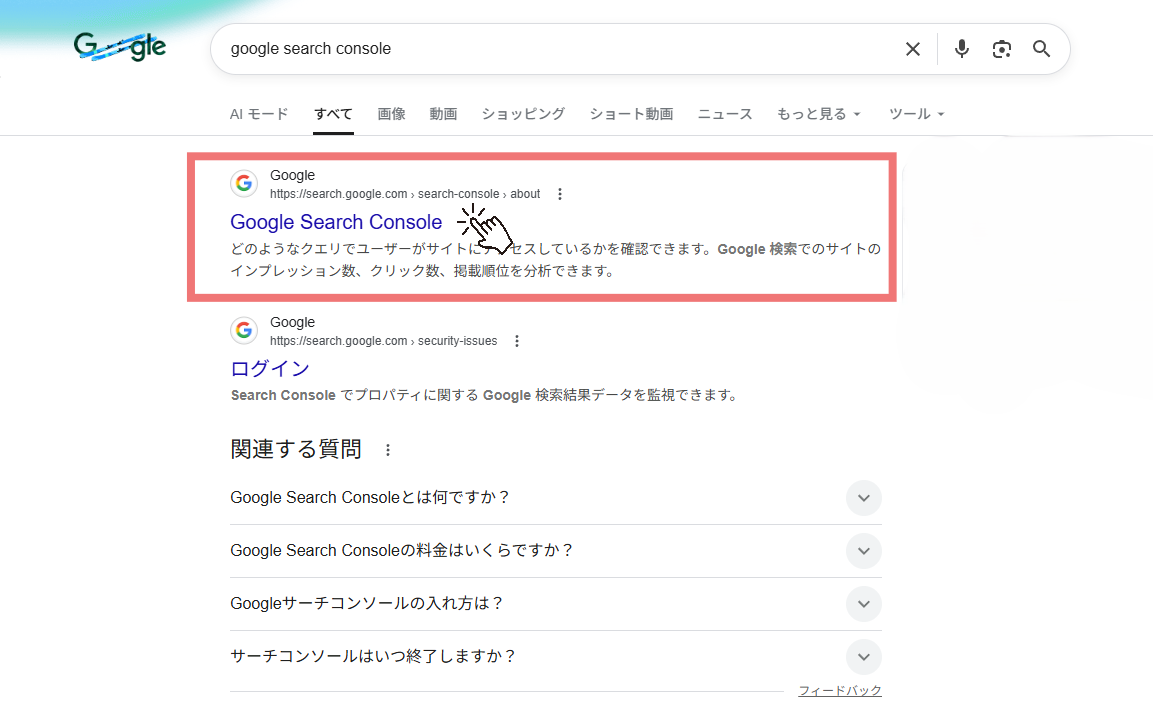Switch to the 画像 tab
The width and height of the screenshot is (1153, 707).
coord(391,113)
